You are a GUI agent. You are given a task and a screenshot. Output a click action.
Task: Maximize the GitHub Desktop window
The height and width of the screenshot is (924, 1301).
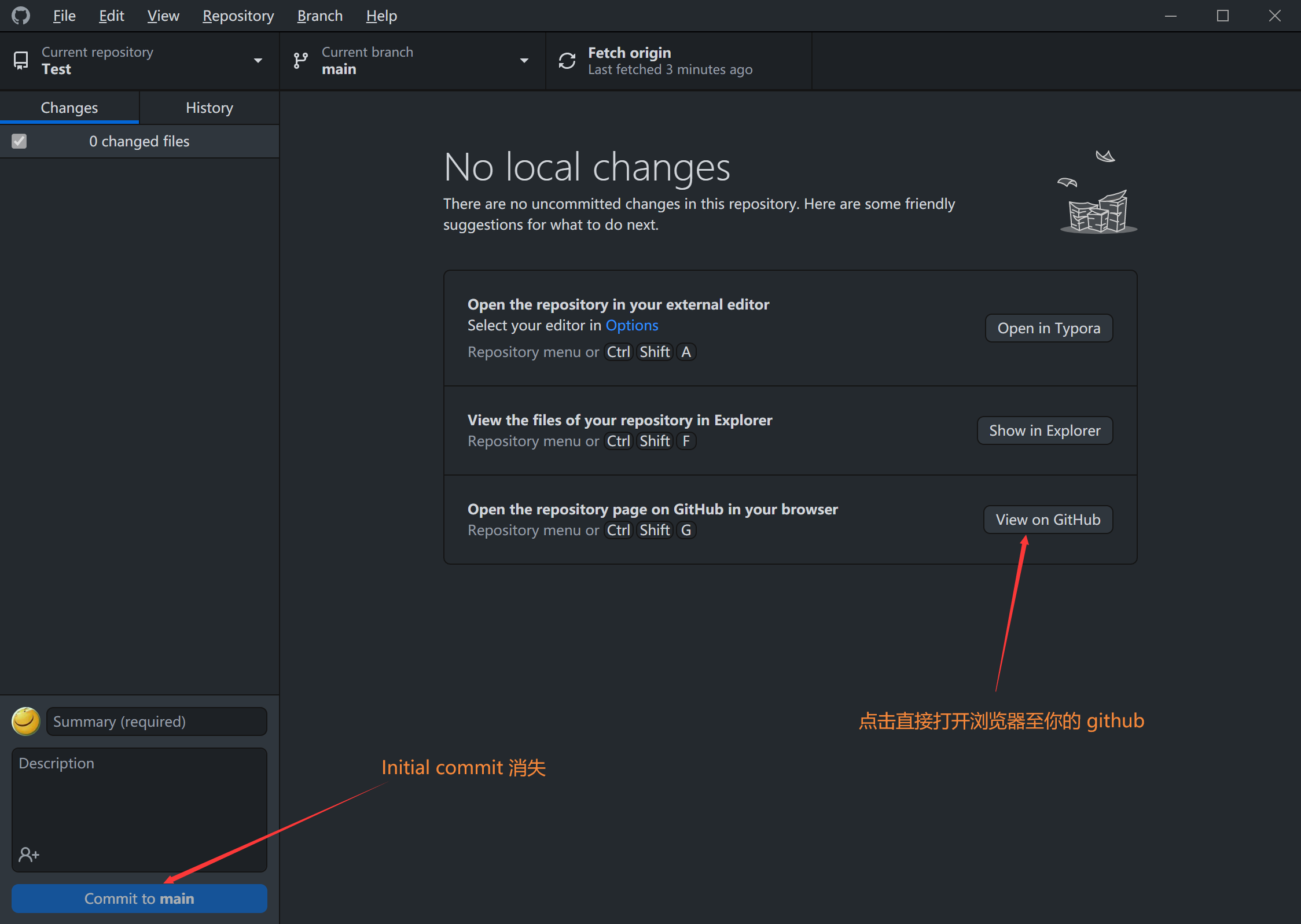[1222, 16]
